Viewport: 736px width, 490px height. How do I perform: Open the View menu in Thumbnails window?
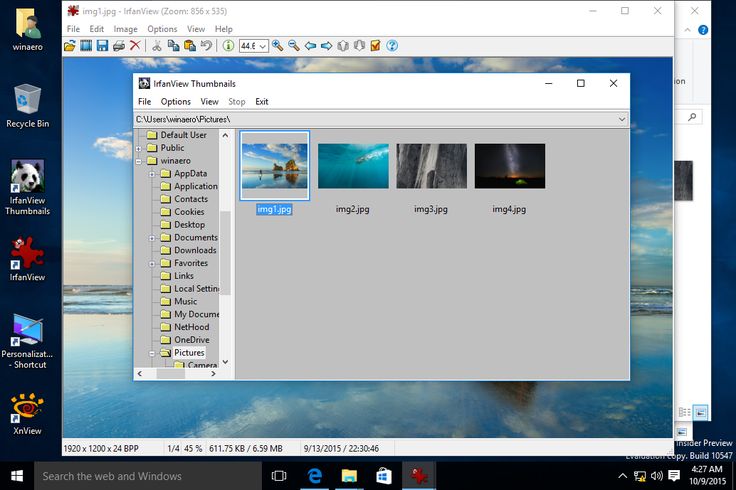pos(209,101)
